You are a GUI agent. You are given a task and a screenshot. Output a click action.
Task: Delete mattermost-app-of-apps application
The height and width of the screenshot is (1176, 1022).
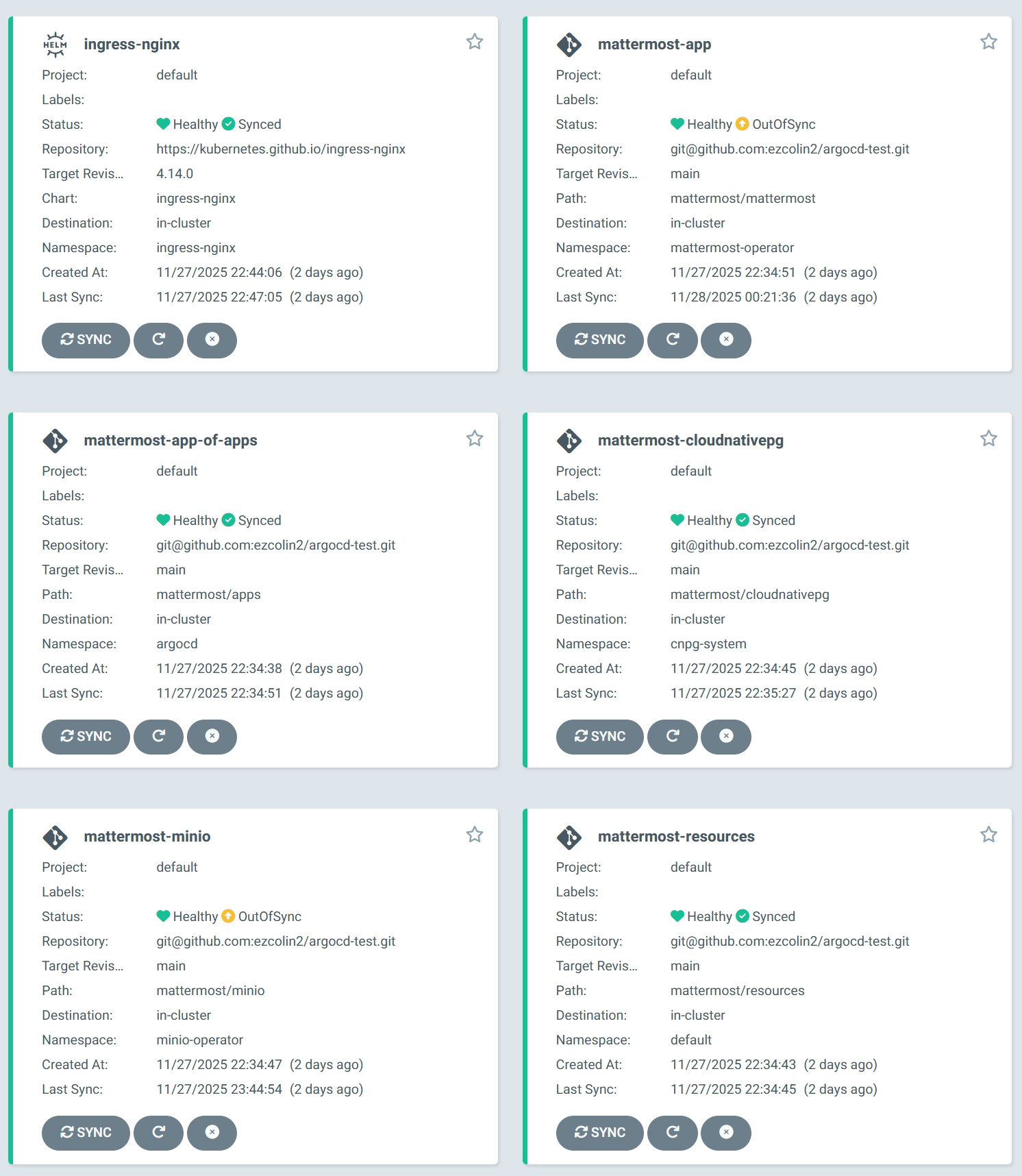pos(212,737)
